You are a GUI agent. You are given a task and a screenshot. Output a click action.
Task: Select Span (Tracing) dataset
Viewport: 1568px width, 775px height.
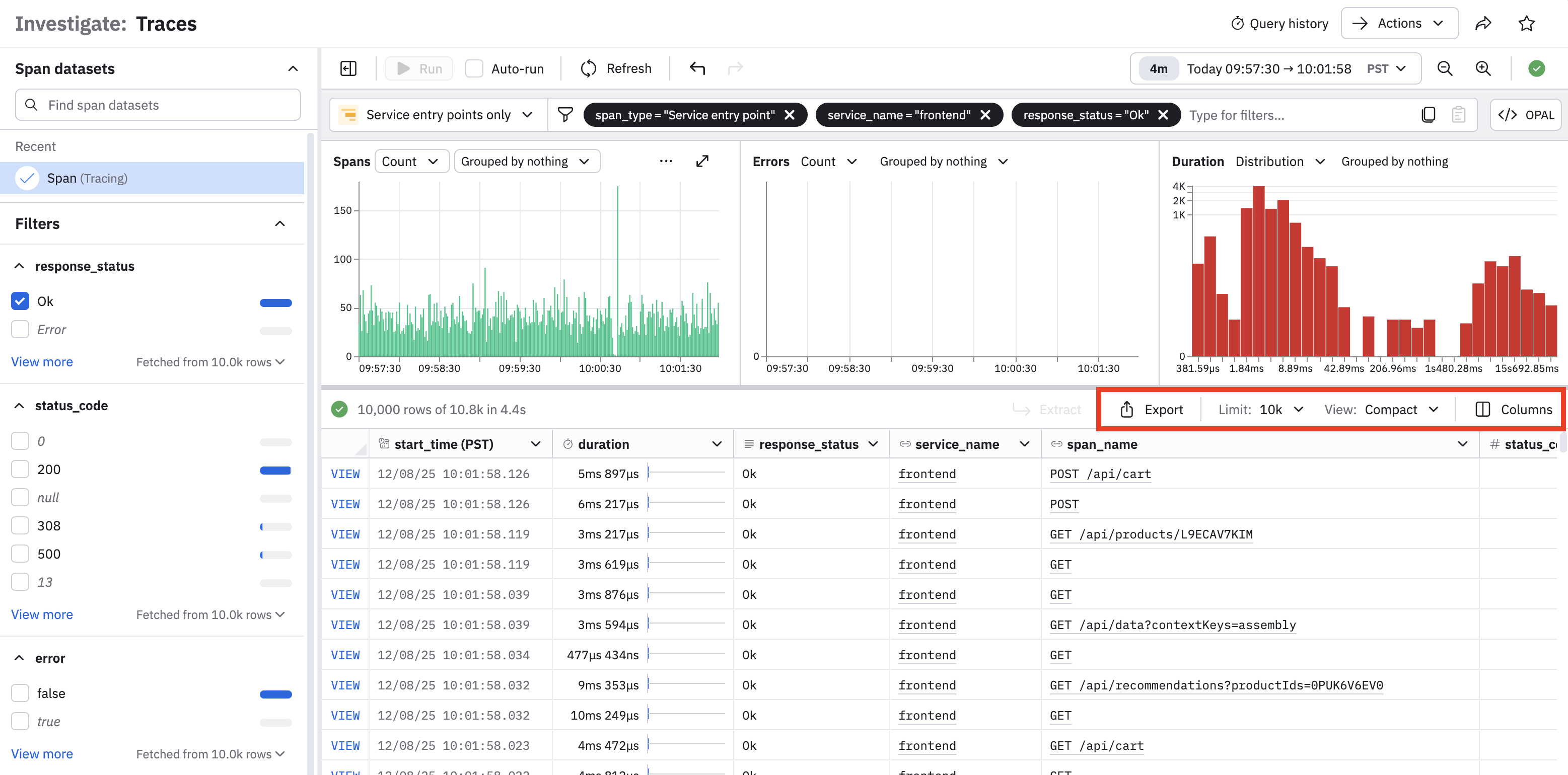click(87, 178)
